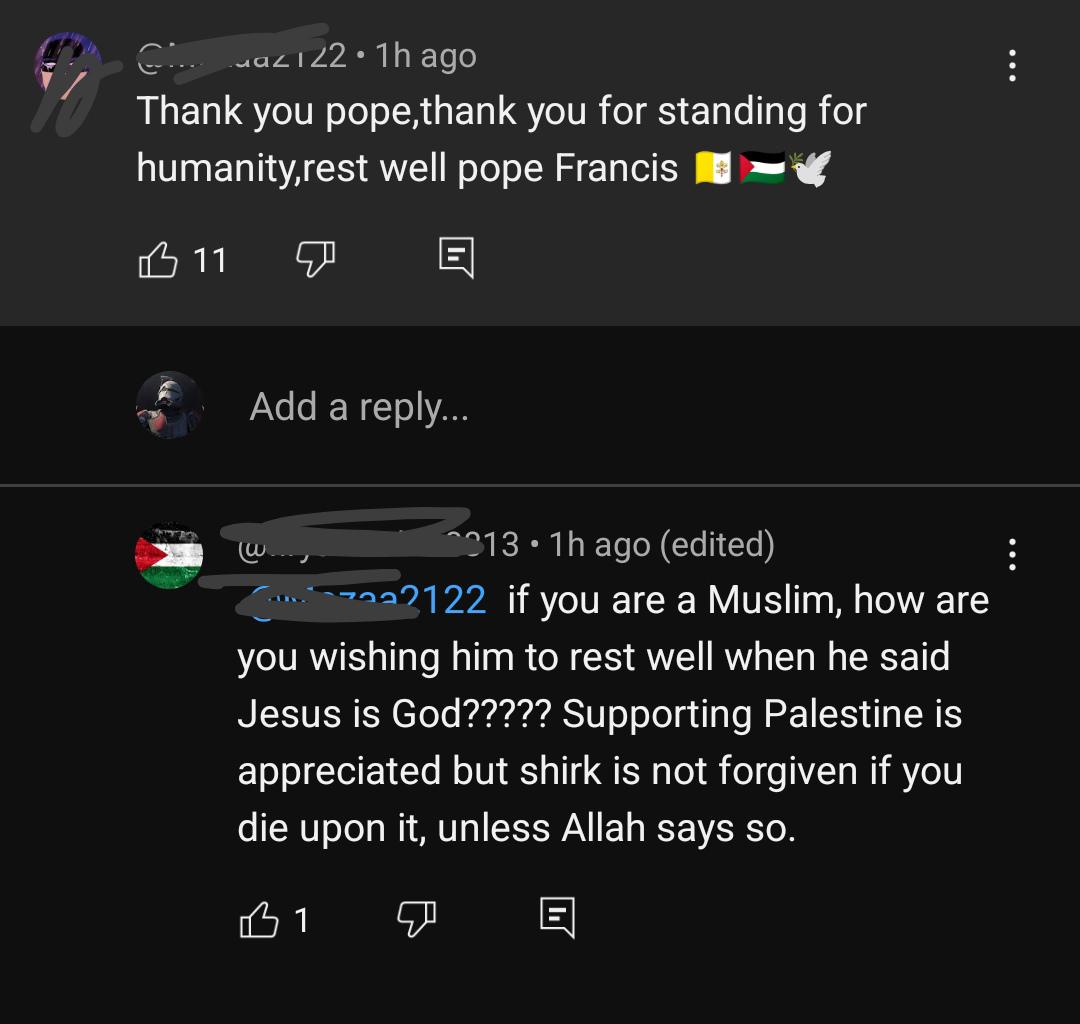Viewport: 1080px width, 1024px height.
Task: Open top commenter's username ending 122
Action: point(242,56)
